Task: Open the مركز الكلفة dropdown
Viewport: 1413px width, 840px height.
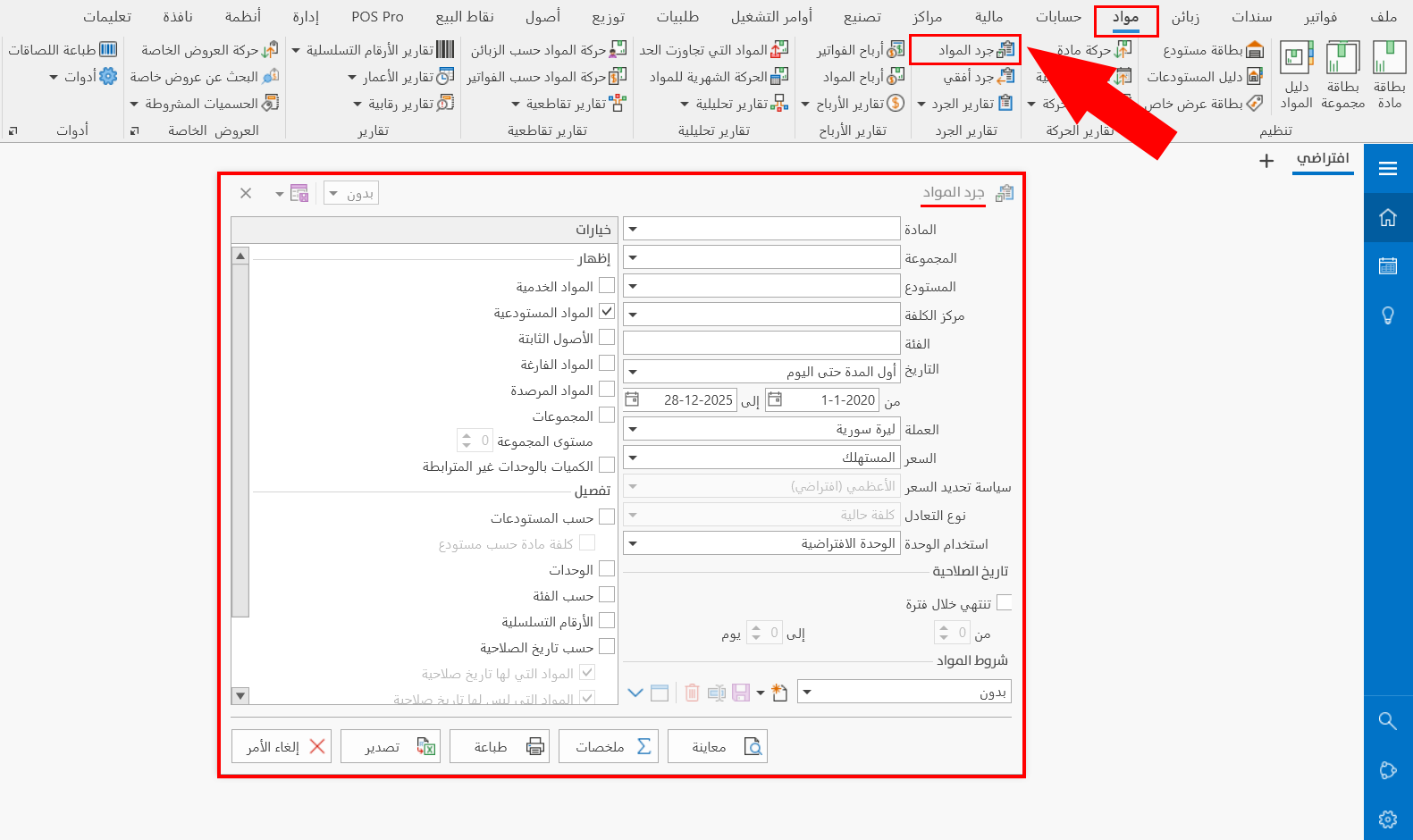Action: point(633,315)
